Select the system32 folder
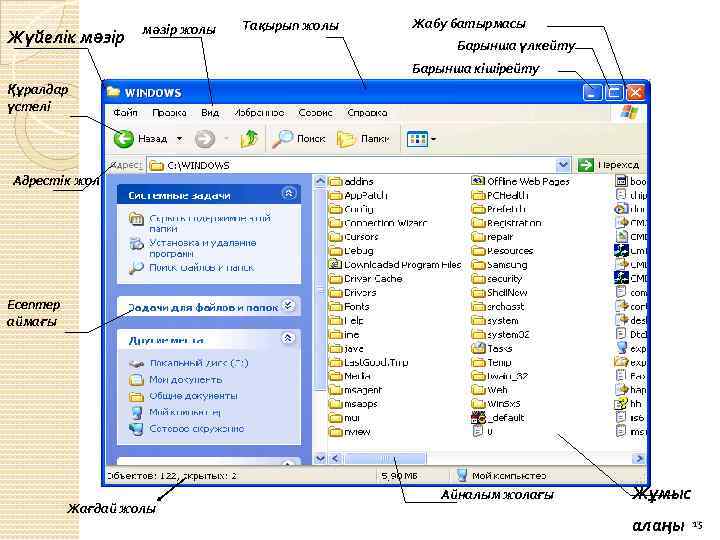The image size is (720, 540). 501,334
